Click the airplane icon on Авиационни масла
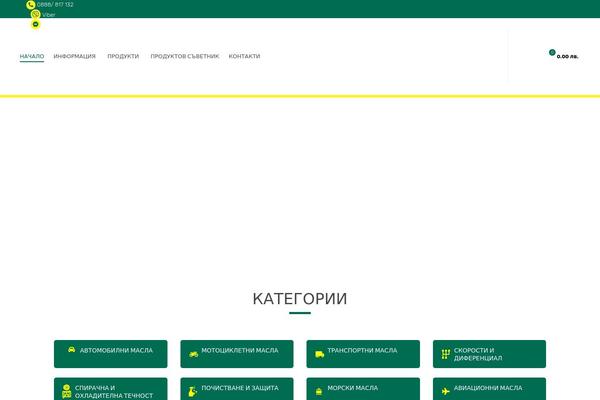 [x=445, y=391]
